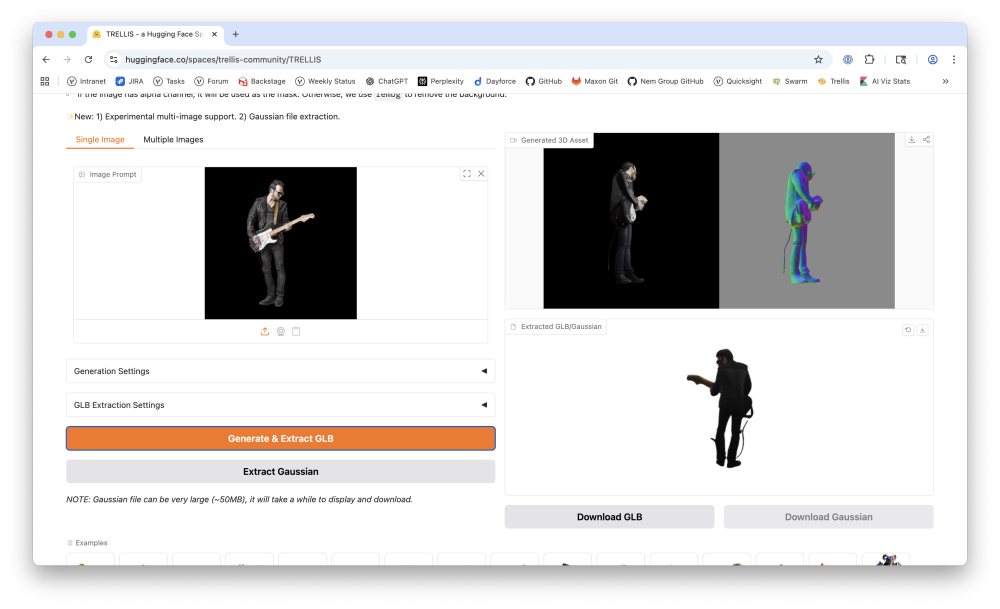Download the extracted GLB from the viewer

coord(922,330)
